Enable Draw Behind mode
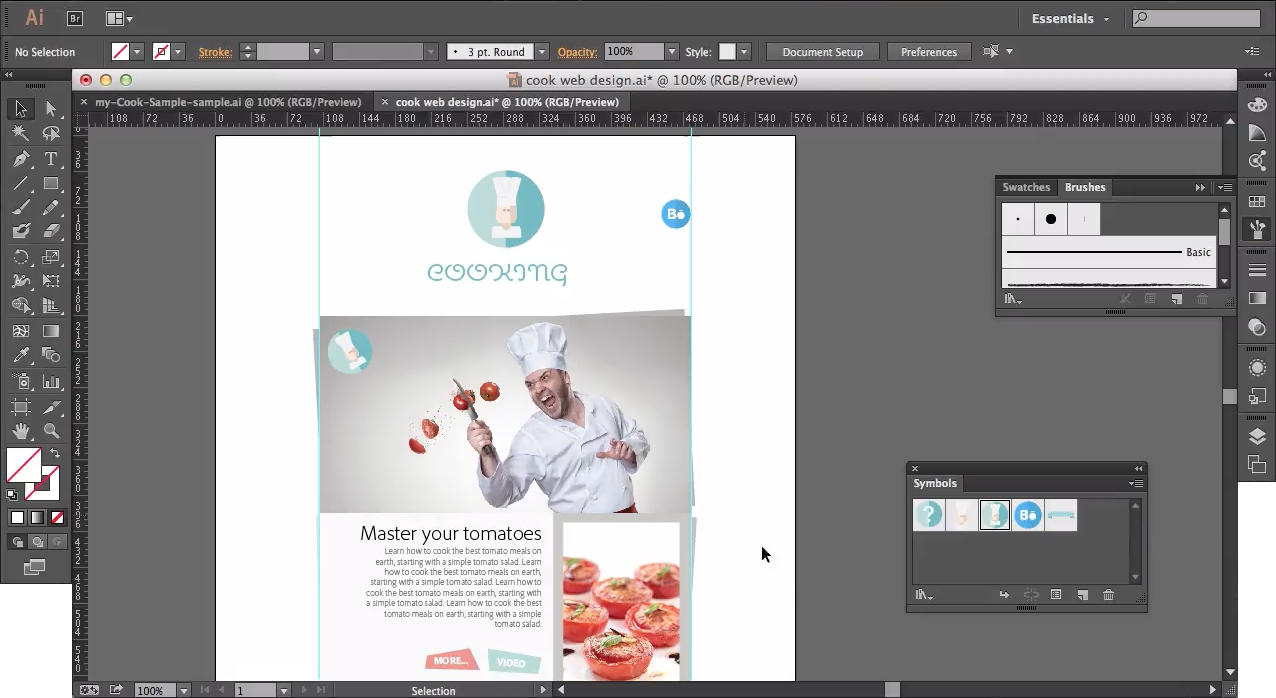 click(x=37, y=542)
